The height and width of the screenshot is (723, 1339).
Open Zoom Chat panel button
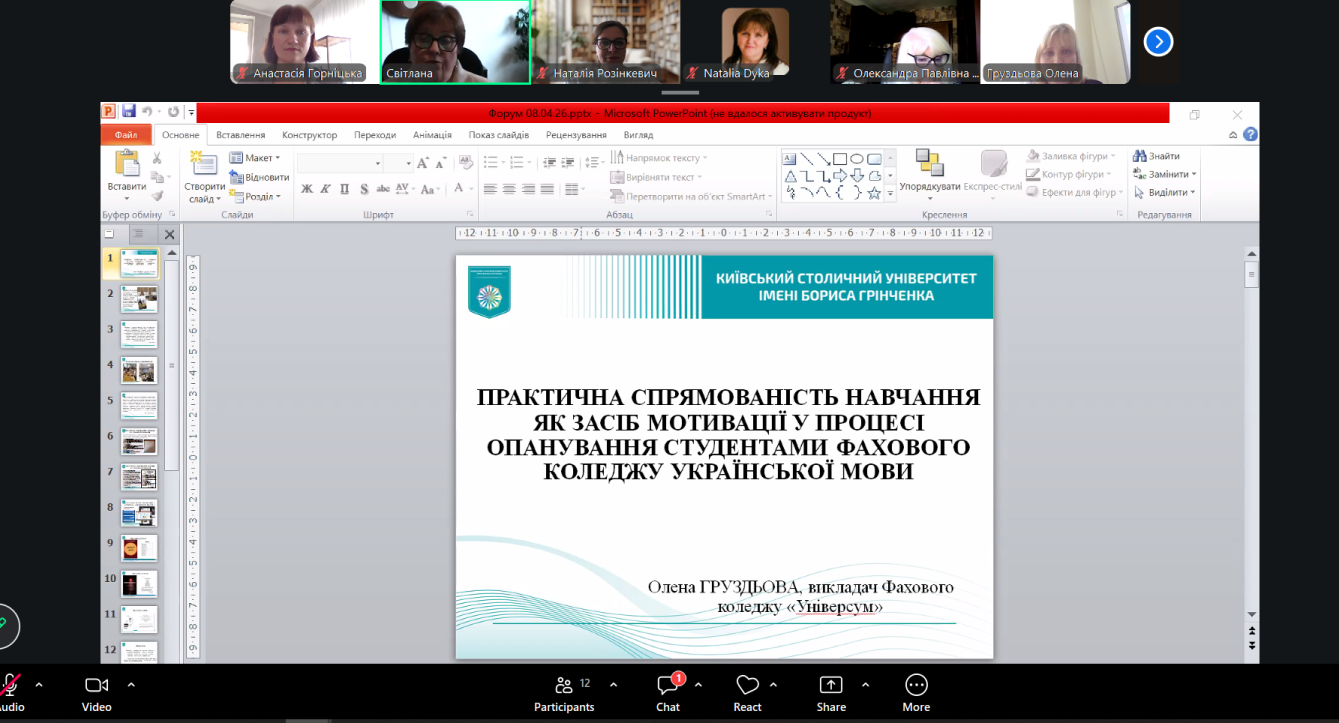pyautogui.click(x=668, y=692)
